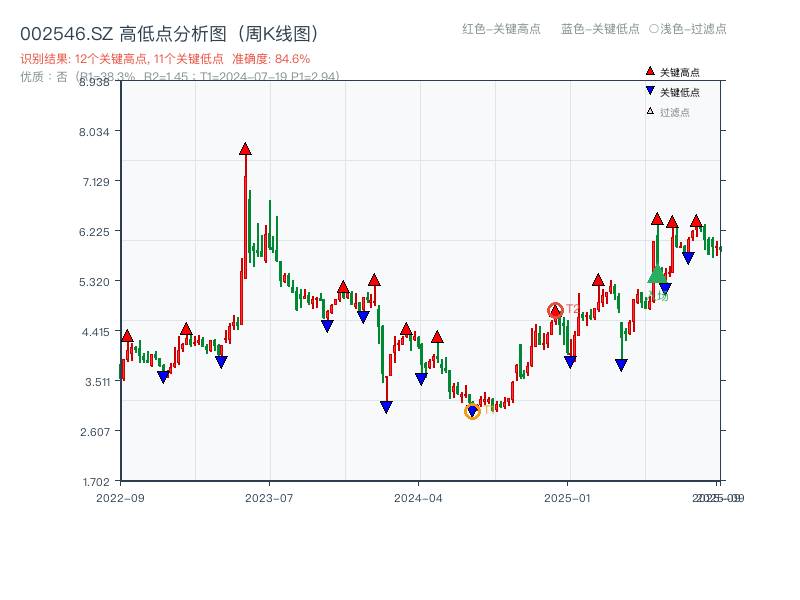
Task: Click the red high marker at 2022-09 chart start
Action: tap(127, 336)
